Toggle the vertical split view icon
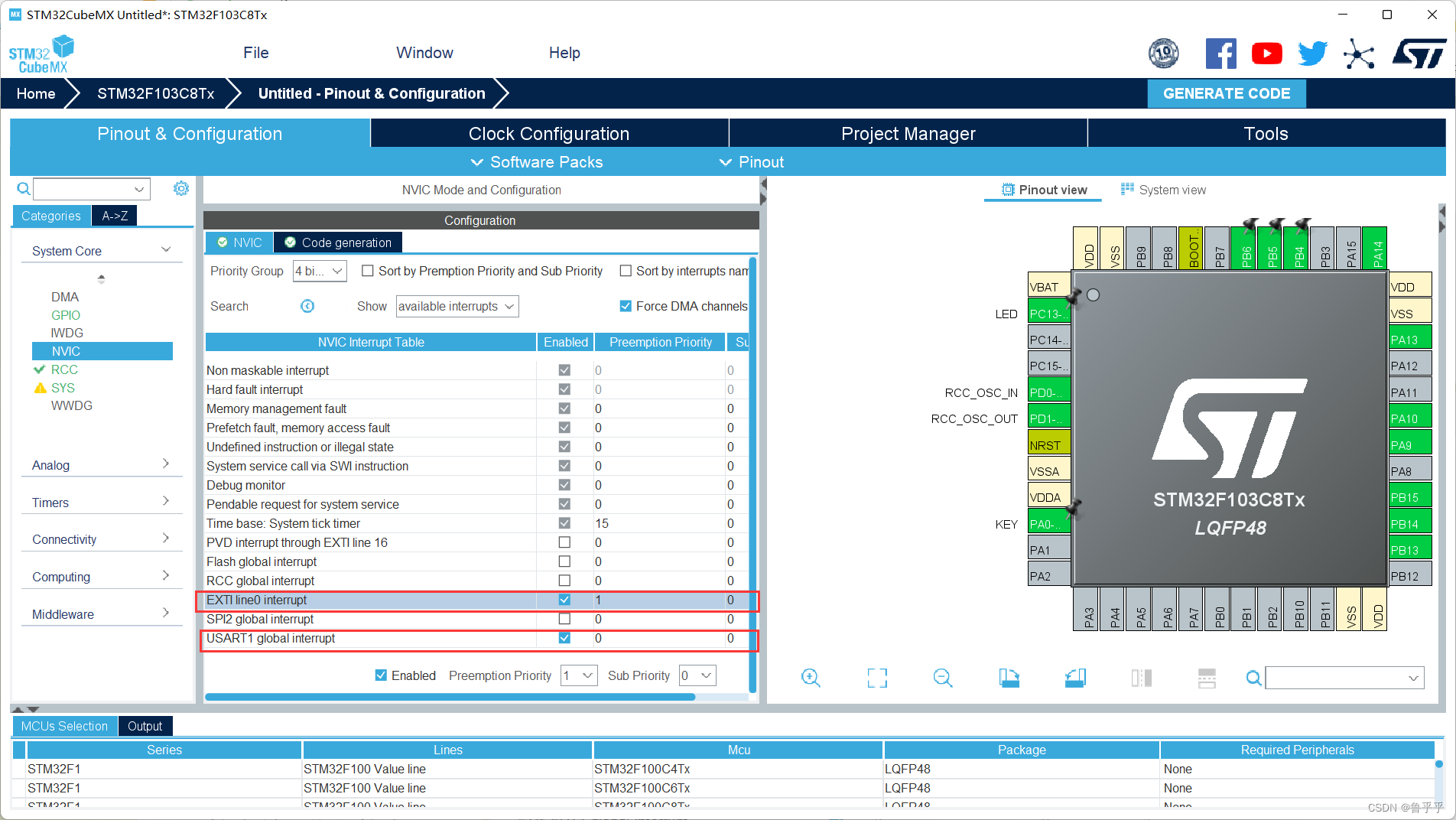The width and height of the screenshot is (1456, 820). pos(1142,678)
